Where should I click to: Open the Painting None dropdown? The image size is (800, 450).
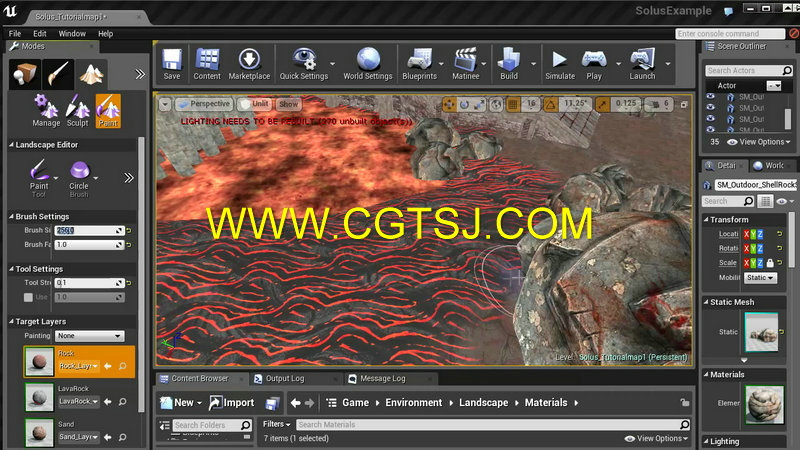pos(89,336)
